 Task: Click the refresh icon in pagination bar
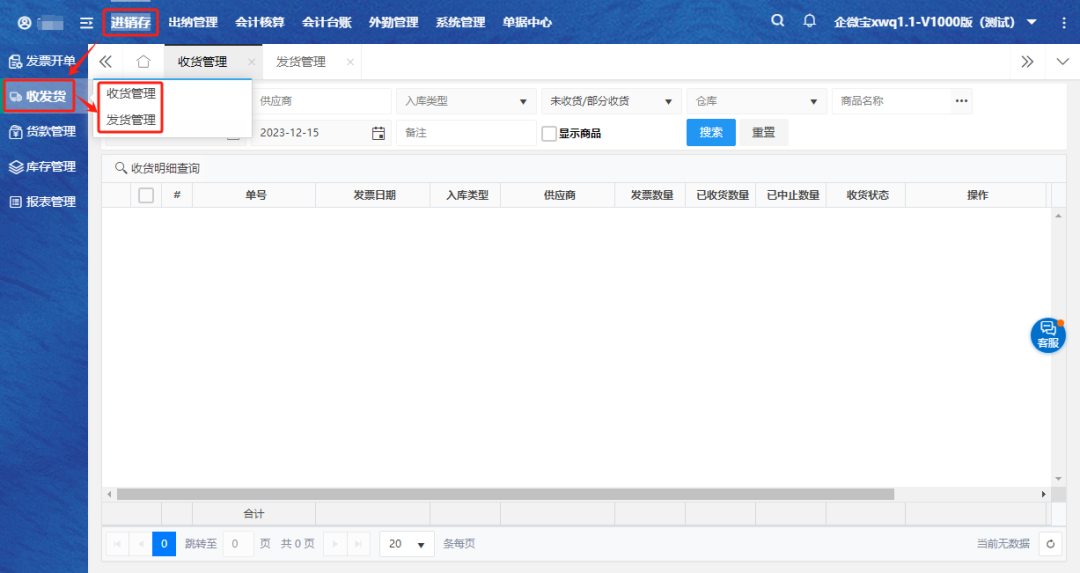coord(1050,543)
